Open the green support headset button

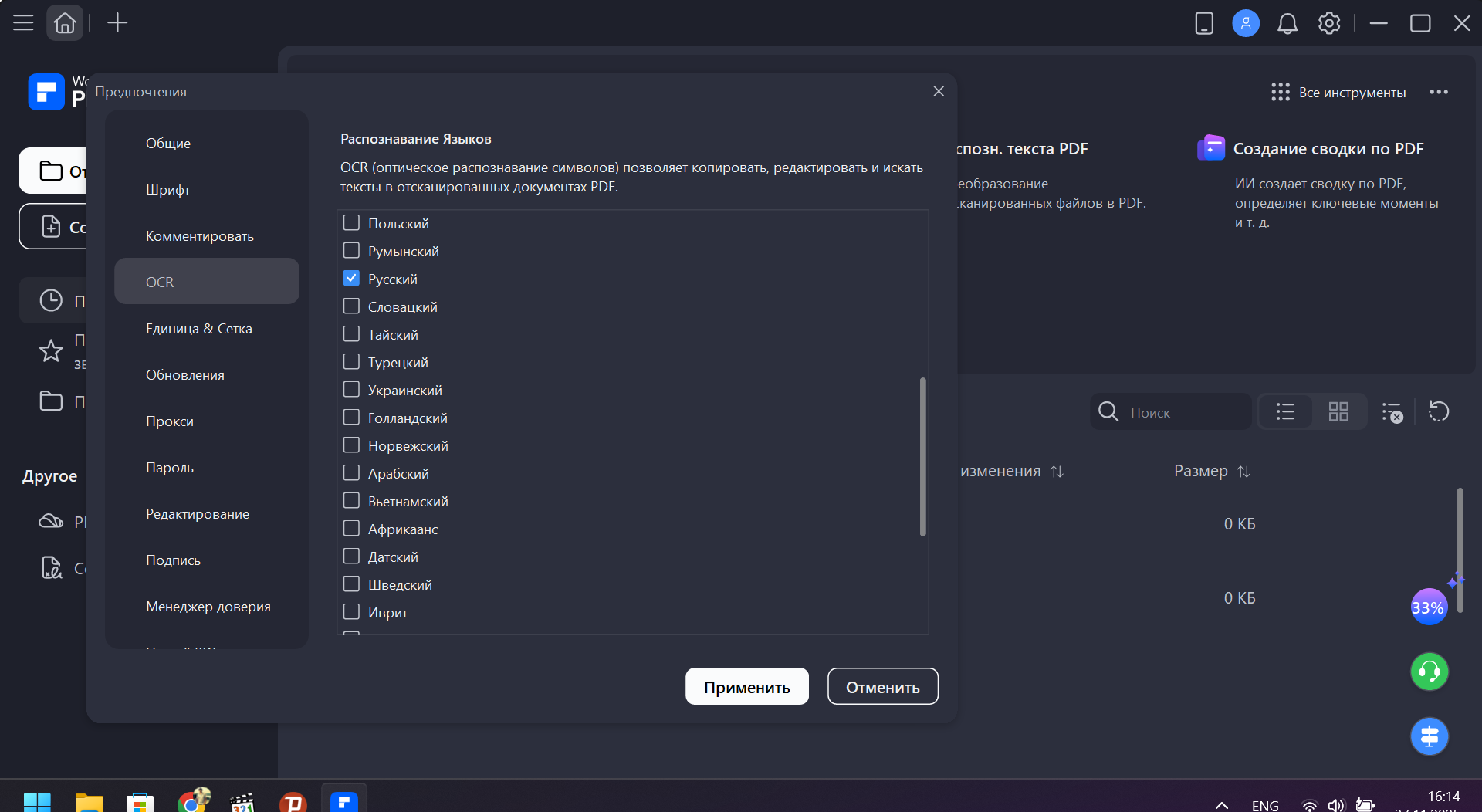coord(1429,672)
